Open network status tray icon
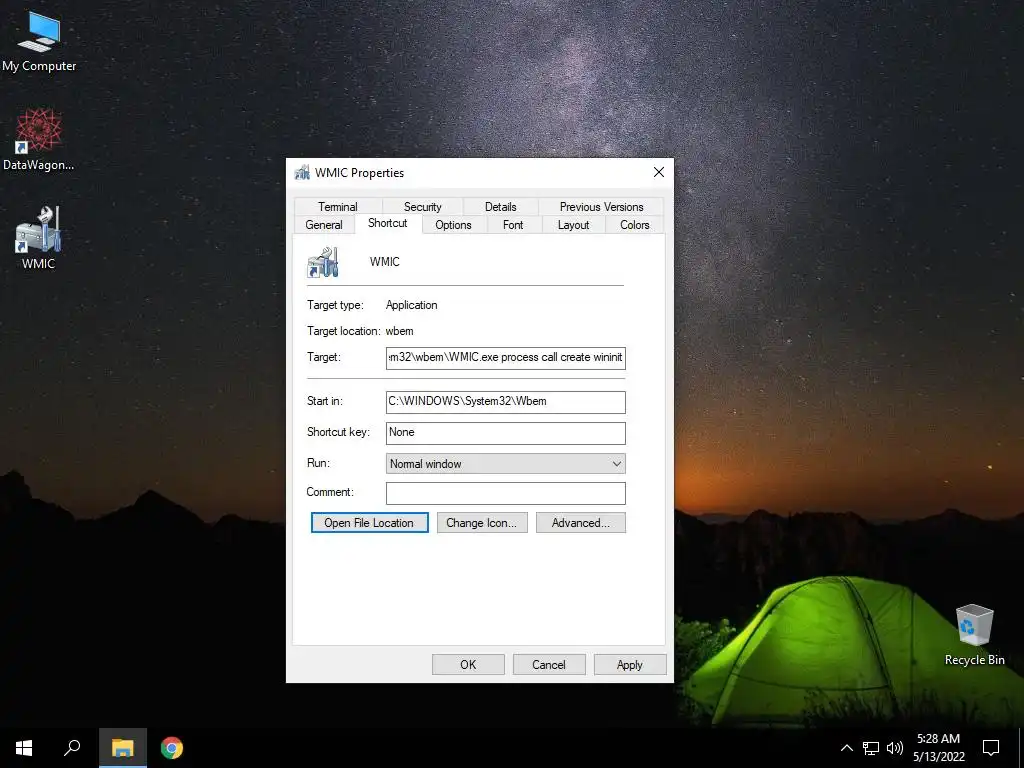Screen dimensions: 1024x768 coord(871,748)
